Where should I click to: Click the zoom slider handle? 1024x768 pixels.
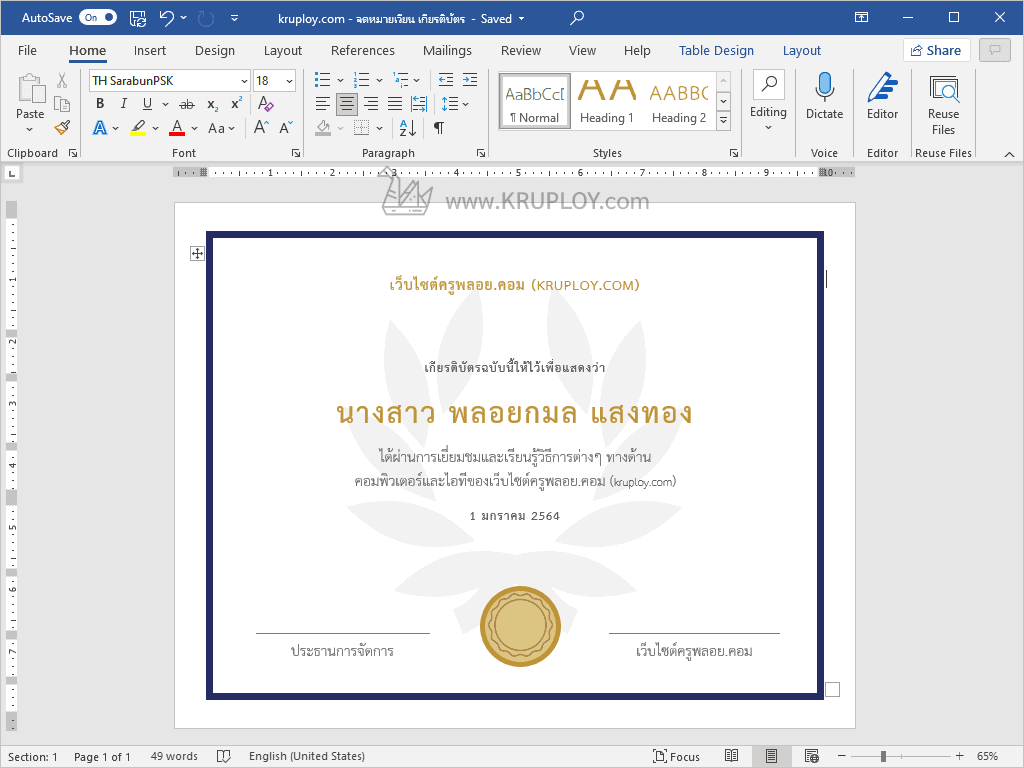[883, 756]
